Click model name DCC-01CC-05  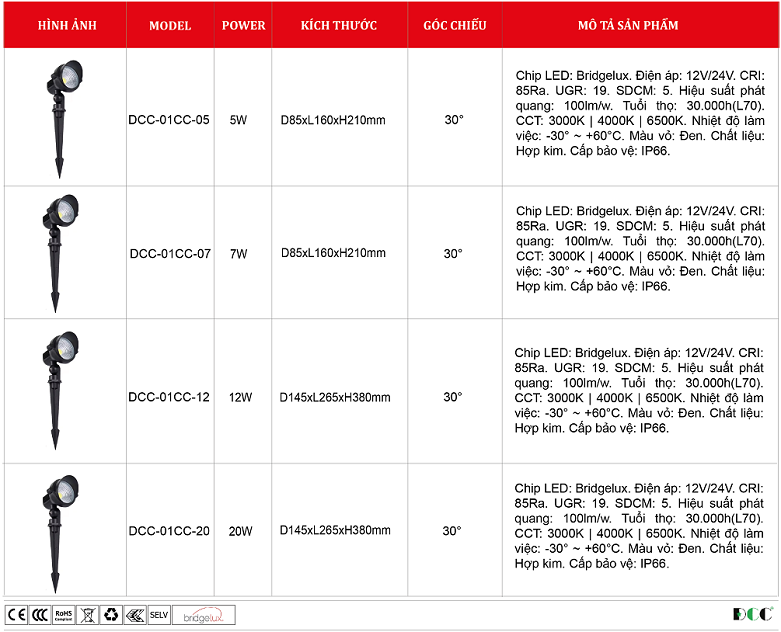tap(169, 120)
